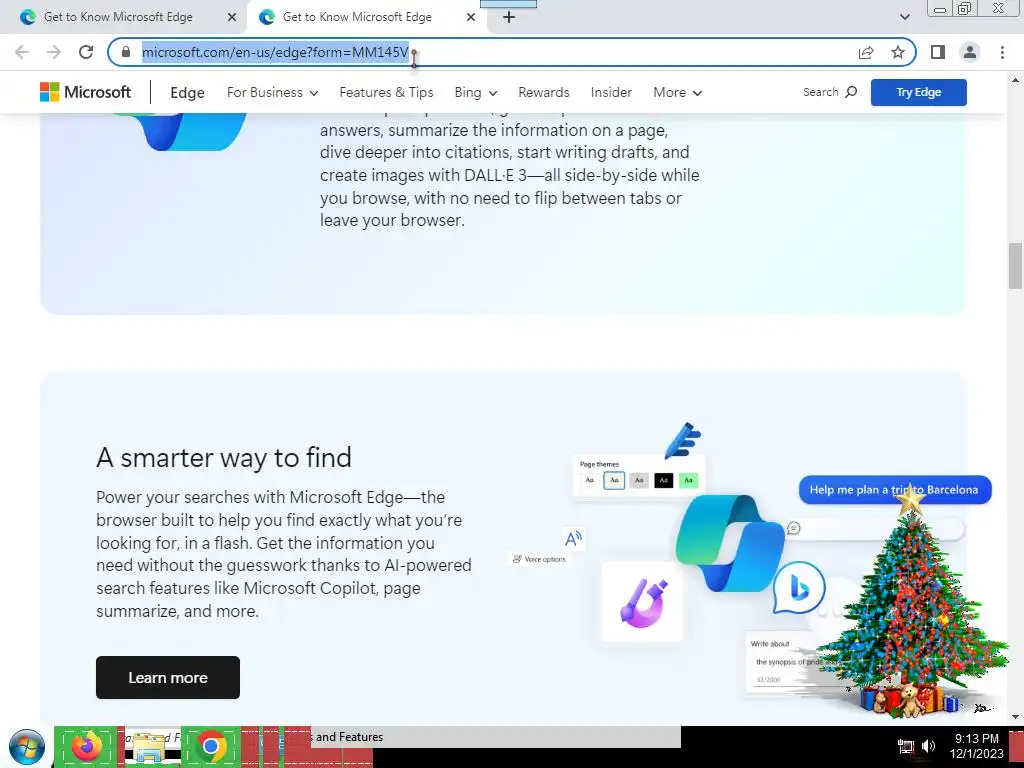
Task: Go back using the browser back arrow
Action: [22, 52]
